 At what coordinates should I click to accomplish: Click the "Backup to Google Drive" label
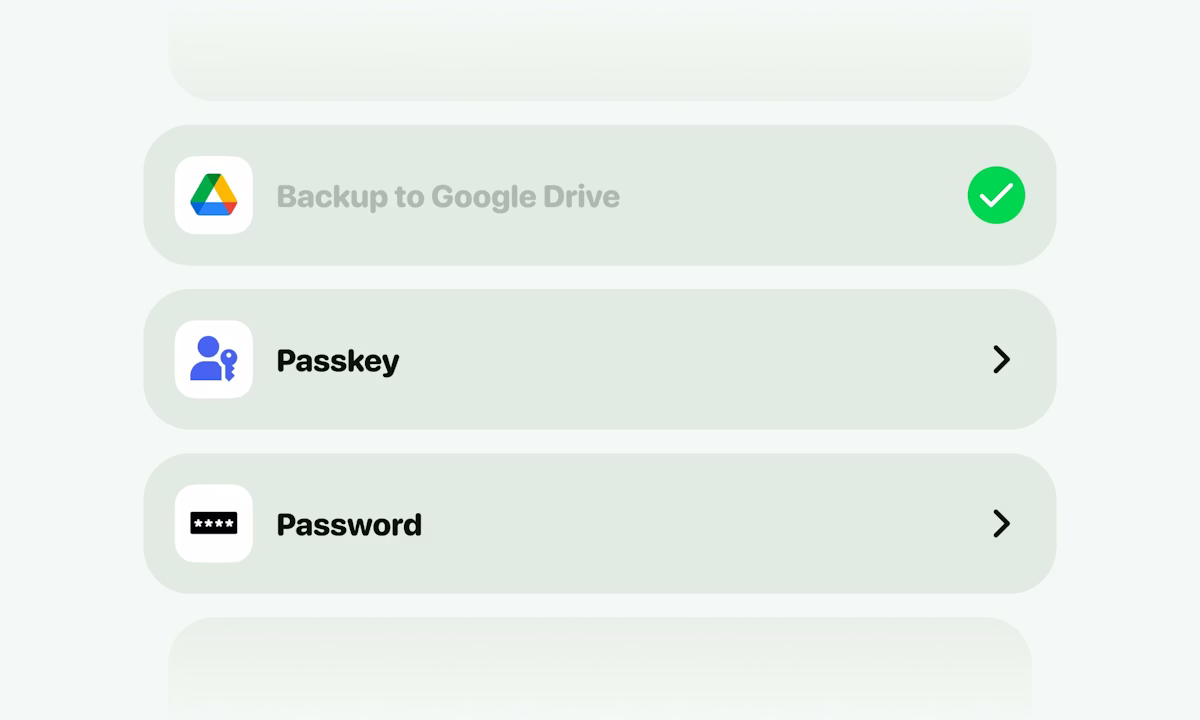pos(448,196)
